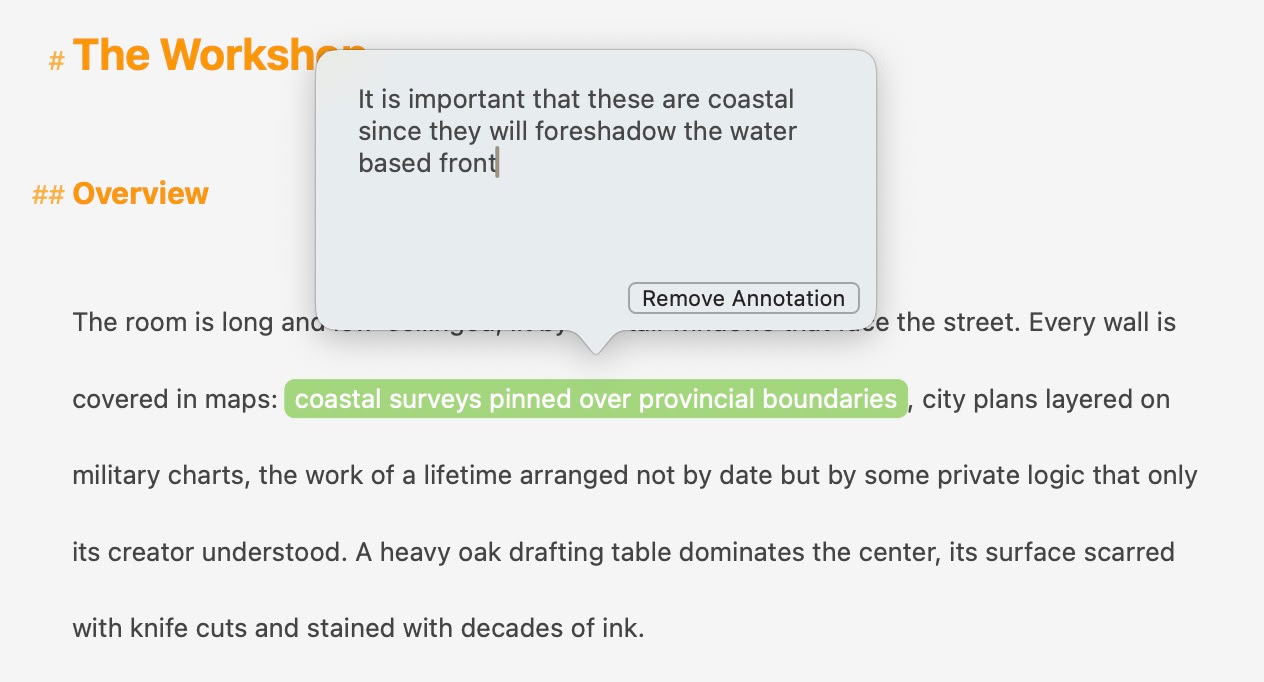Select the highlighted green annotated text
1264x682 pixels.
coord(596,399)
